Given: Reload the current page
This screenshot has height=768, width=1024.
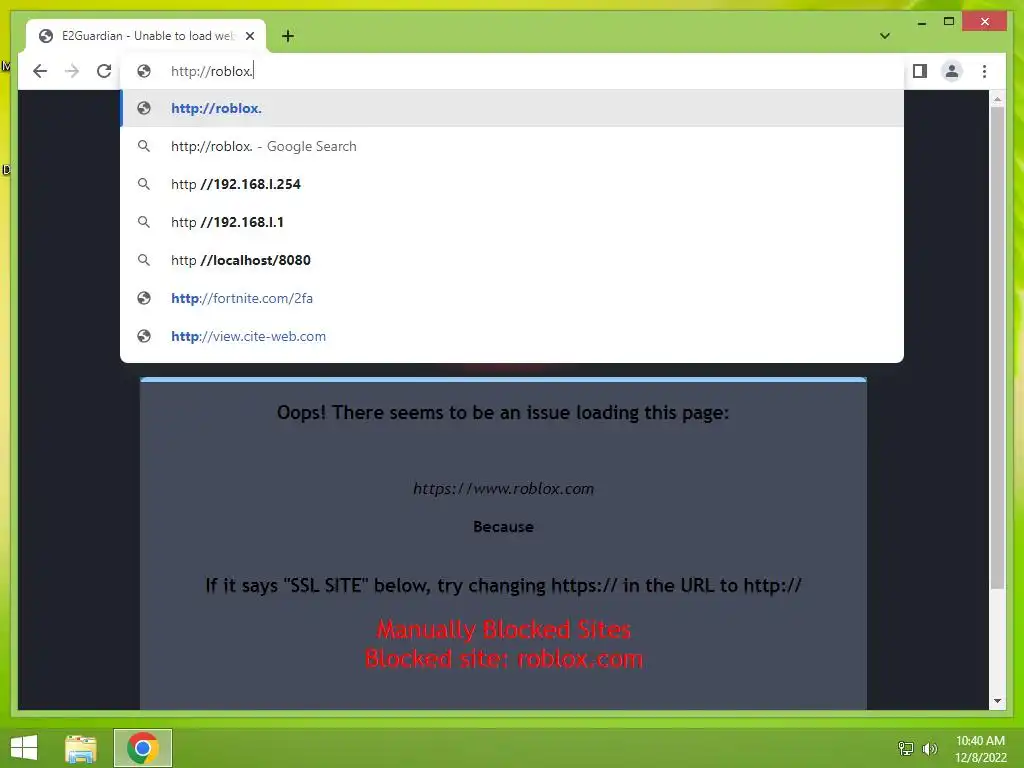Looking at the screenshot, I should pos(104,71).
